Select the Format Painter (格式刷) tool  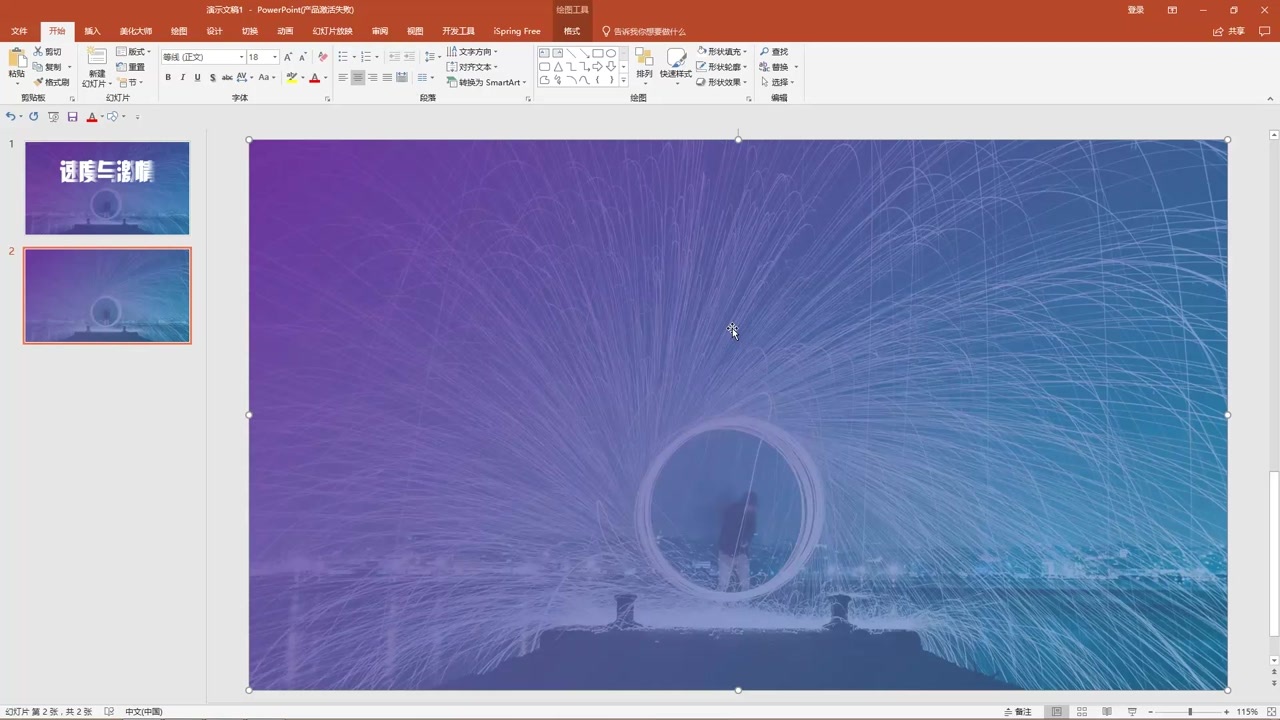click(x=52, y=82)
